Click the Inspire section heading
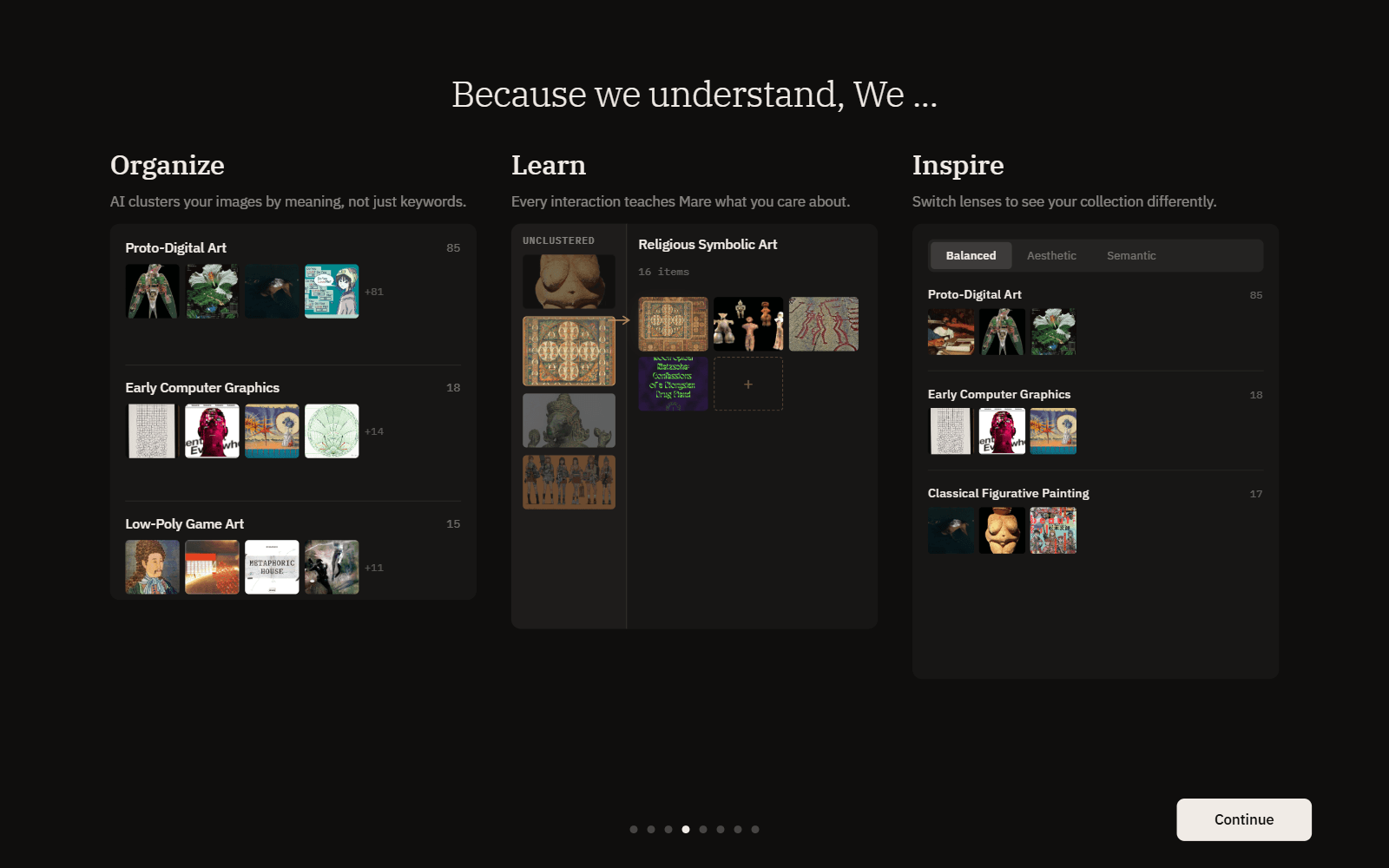This screenshot has height=868, width=1389. click(x=958, y=165)
